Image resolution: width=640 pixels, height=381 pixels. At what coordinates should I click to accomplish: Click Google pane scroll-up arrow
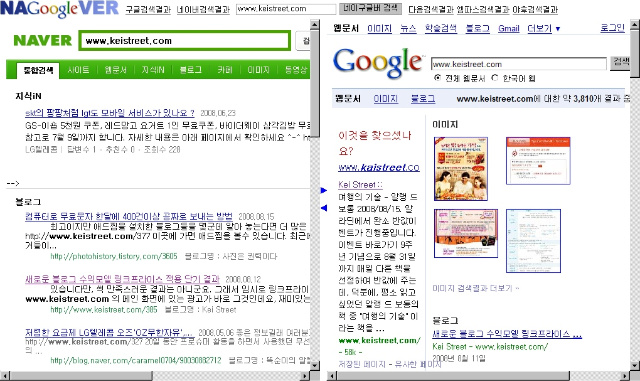coord(635,25)
